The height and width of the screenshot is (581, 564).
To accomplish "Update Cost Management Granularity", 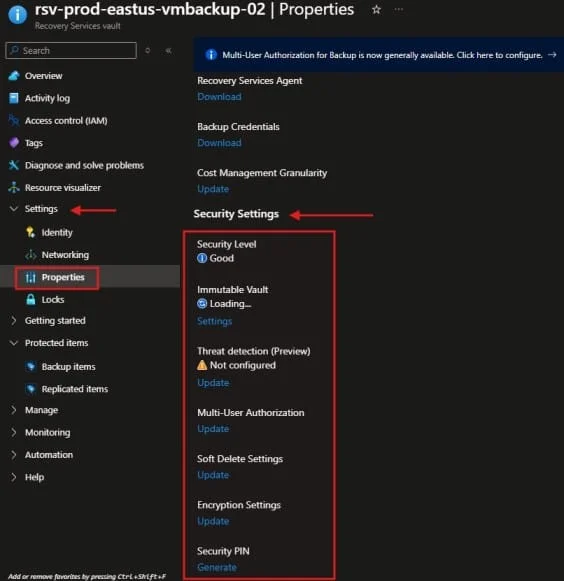I will pos(213,189).
